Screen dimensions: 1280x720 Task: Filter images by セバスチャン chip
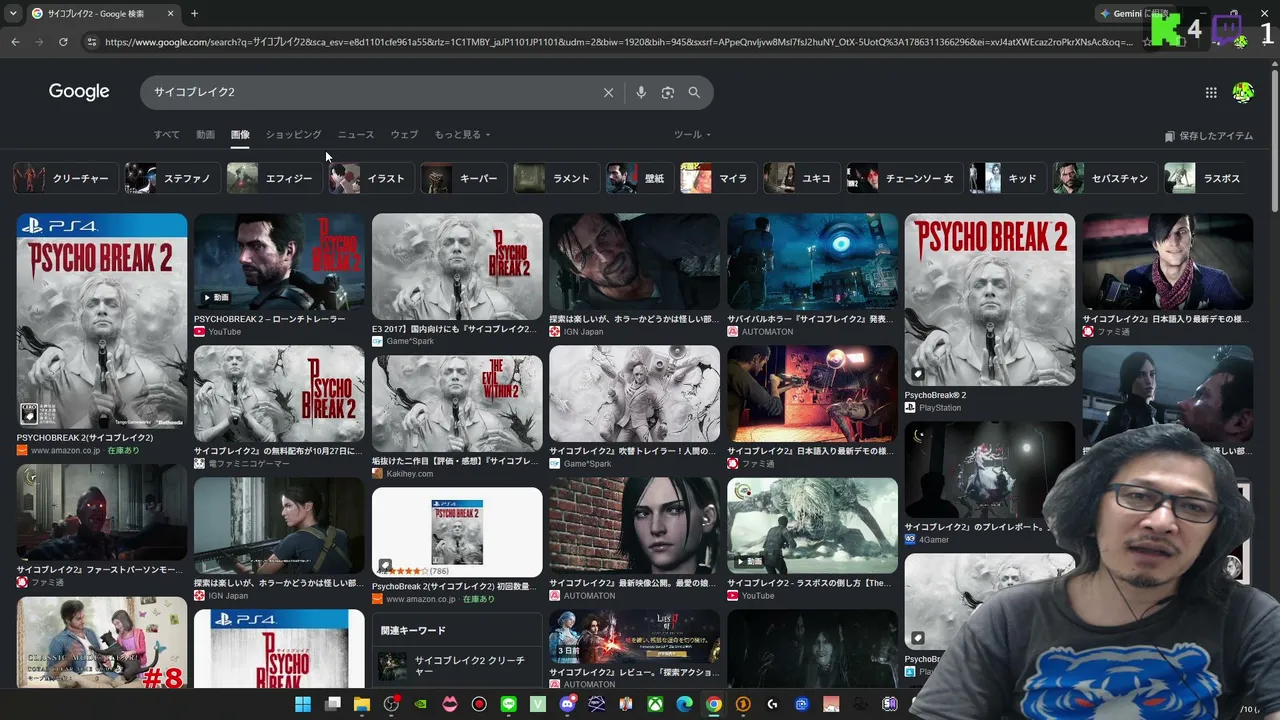pos(1104,178)
